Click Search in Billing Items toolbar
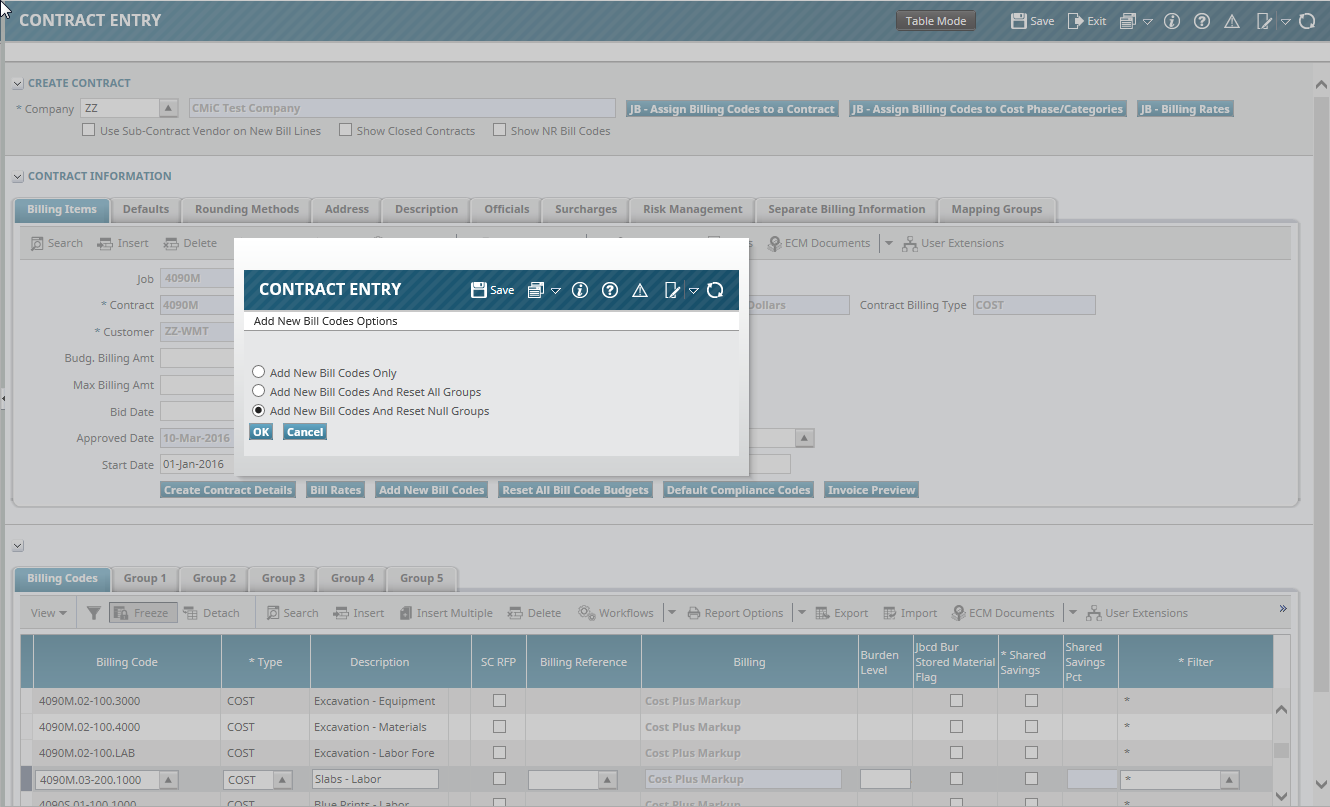 point(57,243)
